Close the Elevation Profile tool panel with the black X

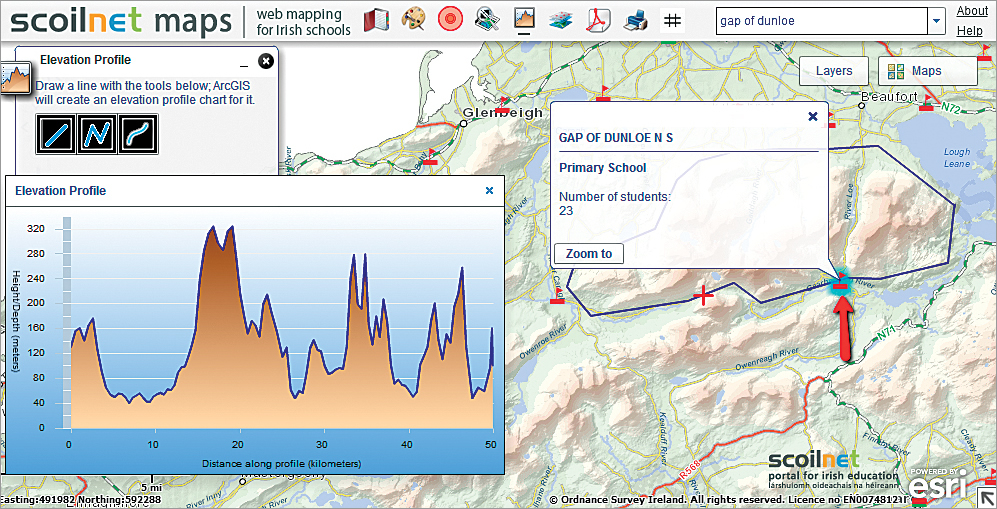(x=266, y=61)
